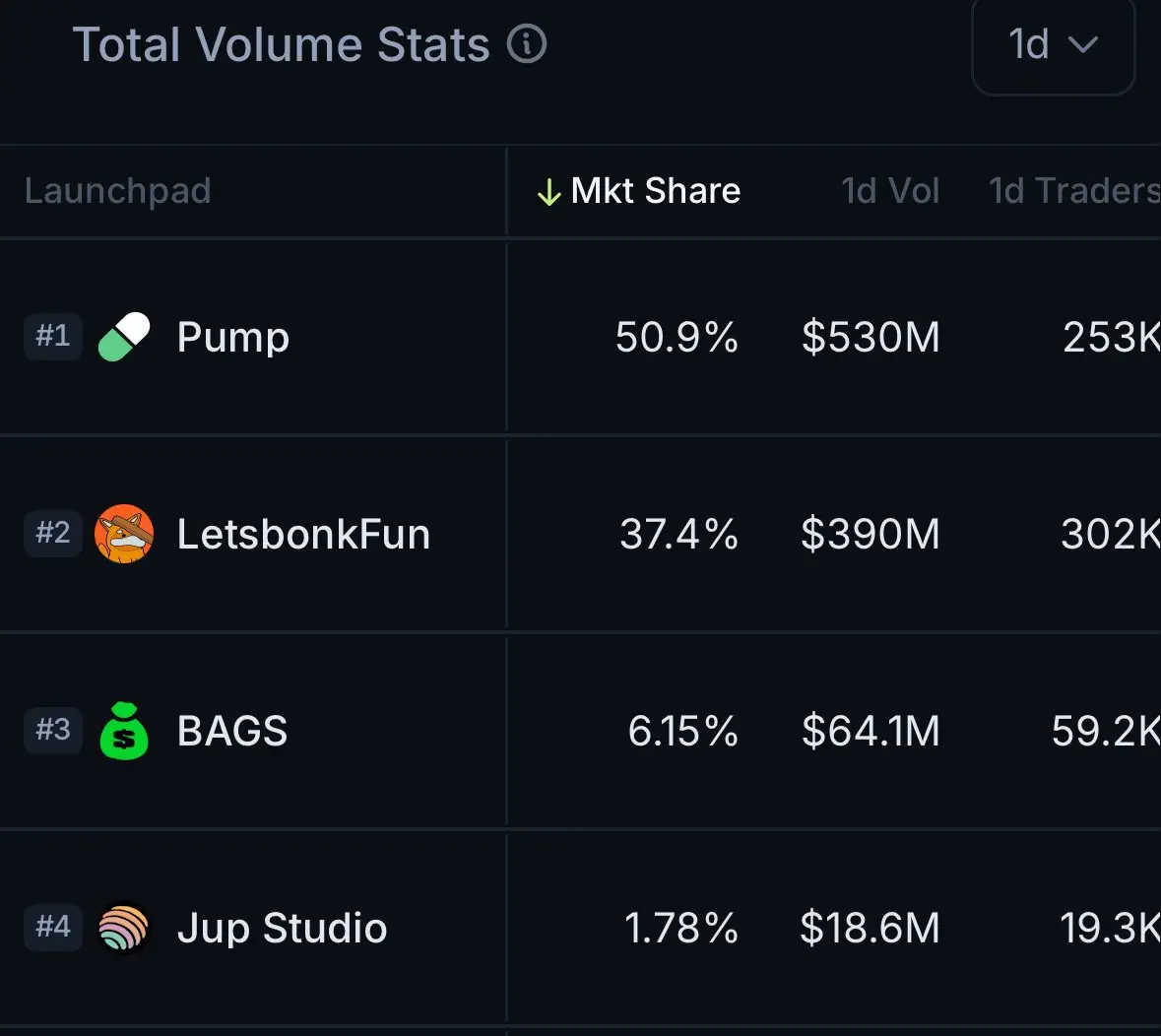Open the LetsbonkFun launchpad link

pos(303,534)
